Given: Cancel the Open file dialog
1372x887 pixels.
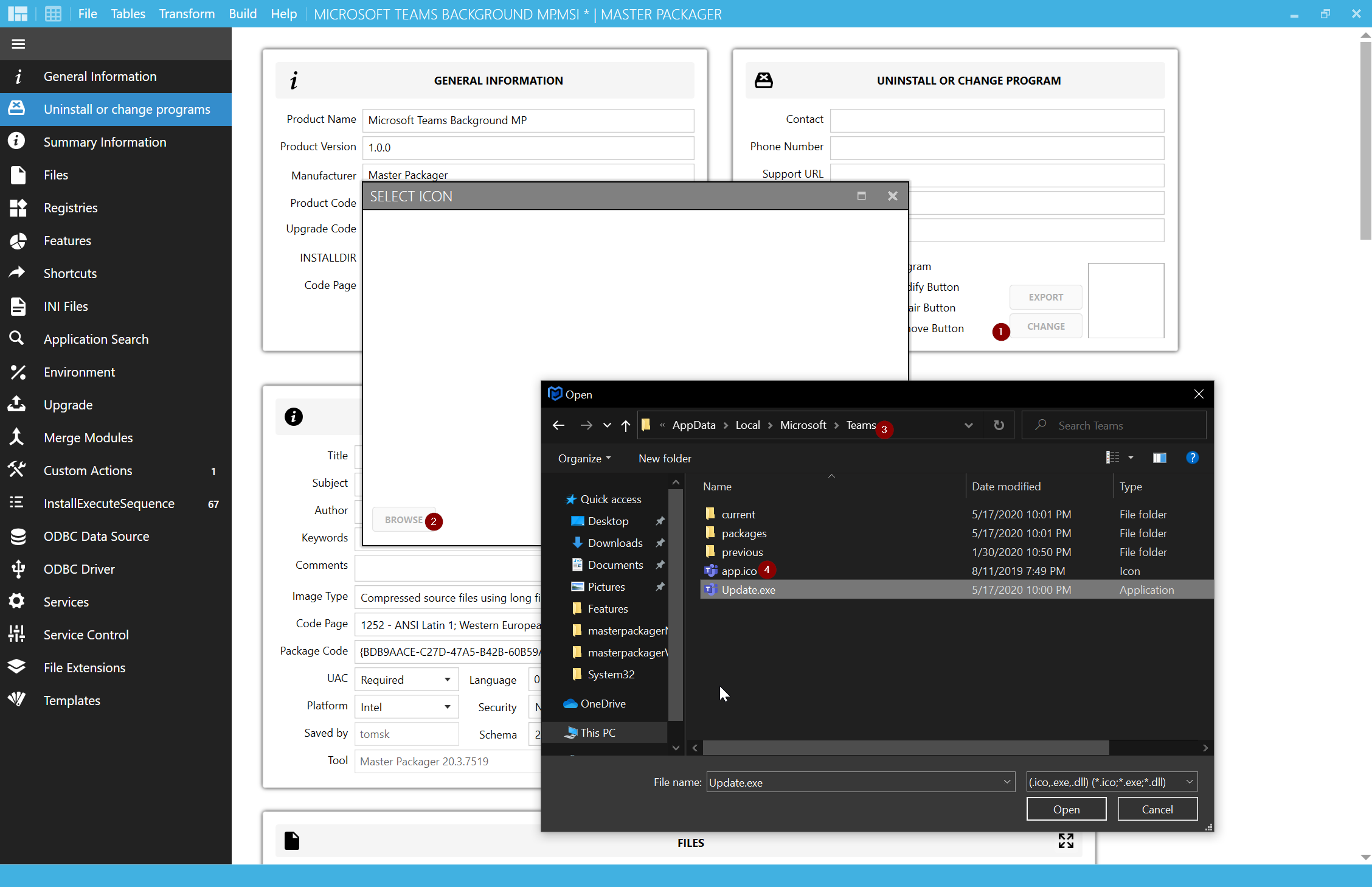Looking at the screenshot, I should (1157, 810).
